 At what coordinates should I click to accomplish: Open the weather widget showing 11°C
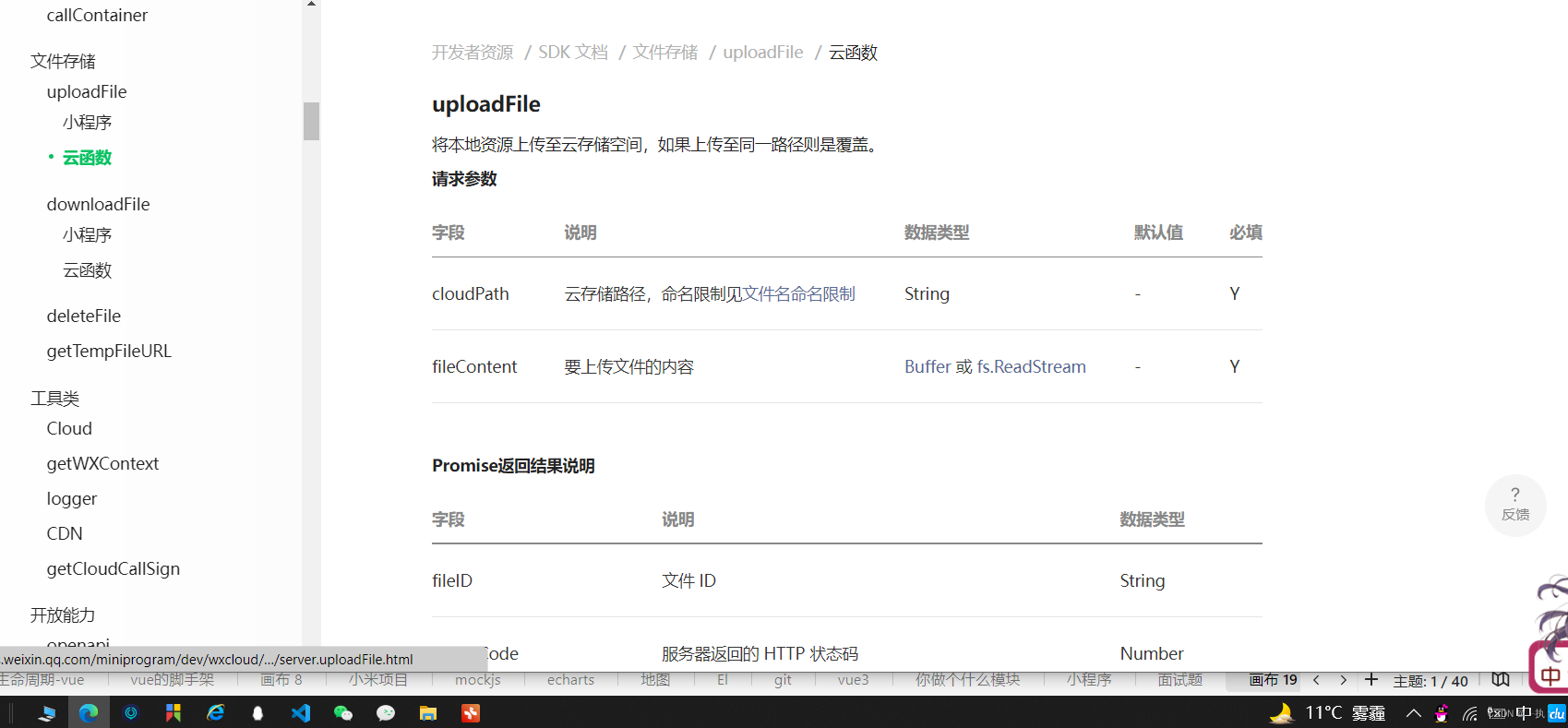[x=1328, y=712]
